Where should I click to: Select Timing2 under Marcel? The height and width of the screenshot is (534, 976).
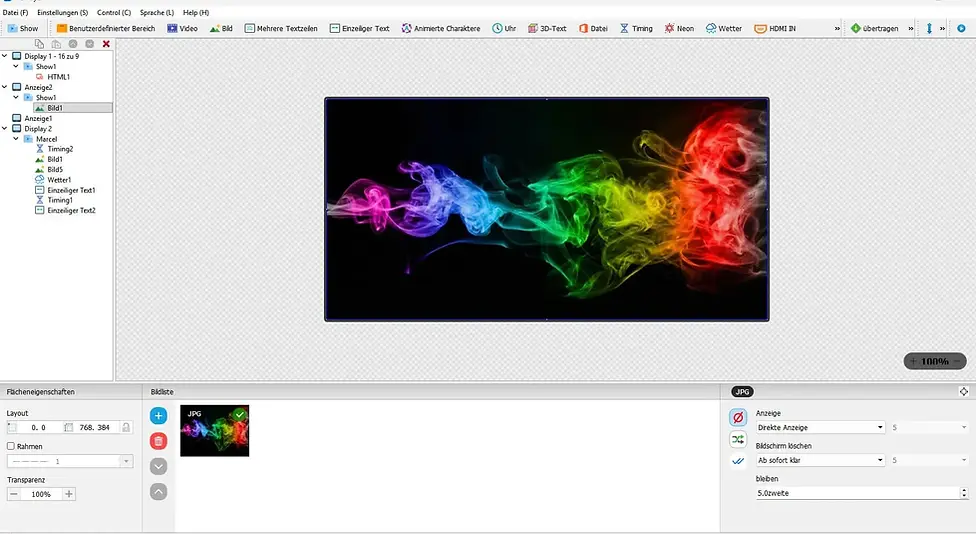point(60,149)
